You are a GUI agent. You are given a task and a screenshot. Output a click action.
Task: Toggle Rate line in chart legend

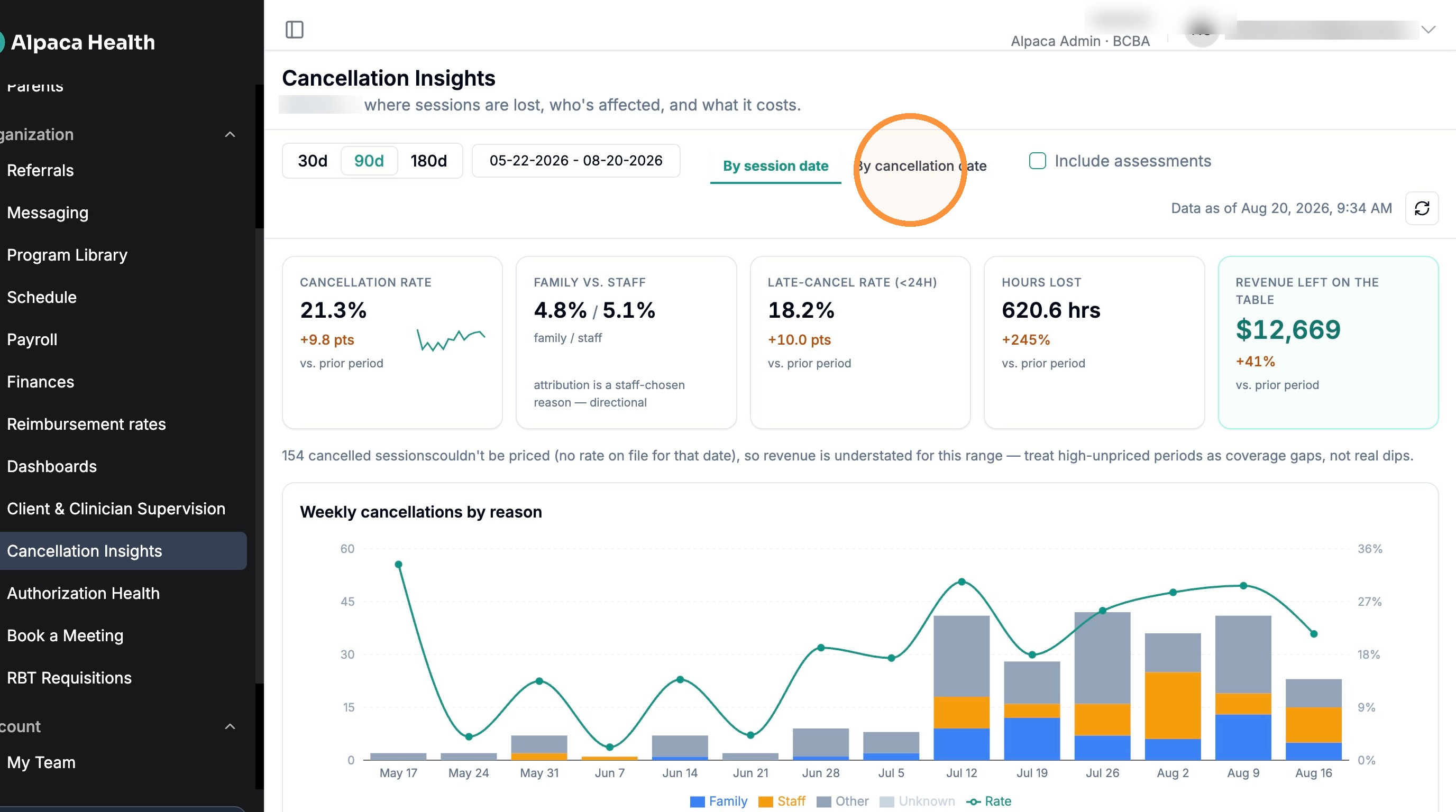(x=989, y=802)
